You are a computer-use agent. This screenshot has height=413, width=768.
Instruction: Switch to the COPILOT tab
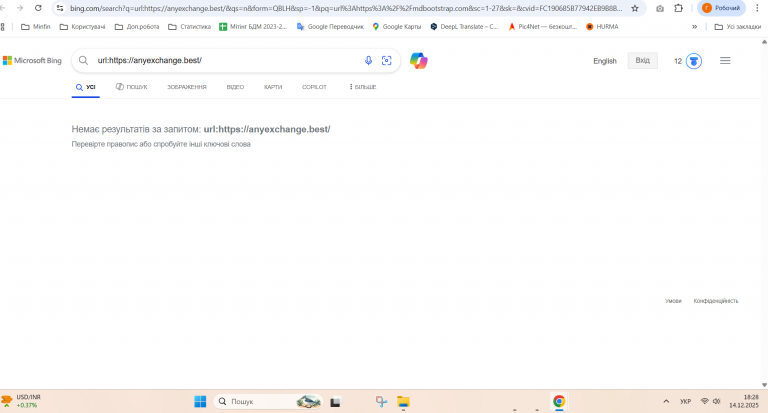tap(314, 87)
